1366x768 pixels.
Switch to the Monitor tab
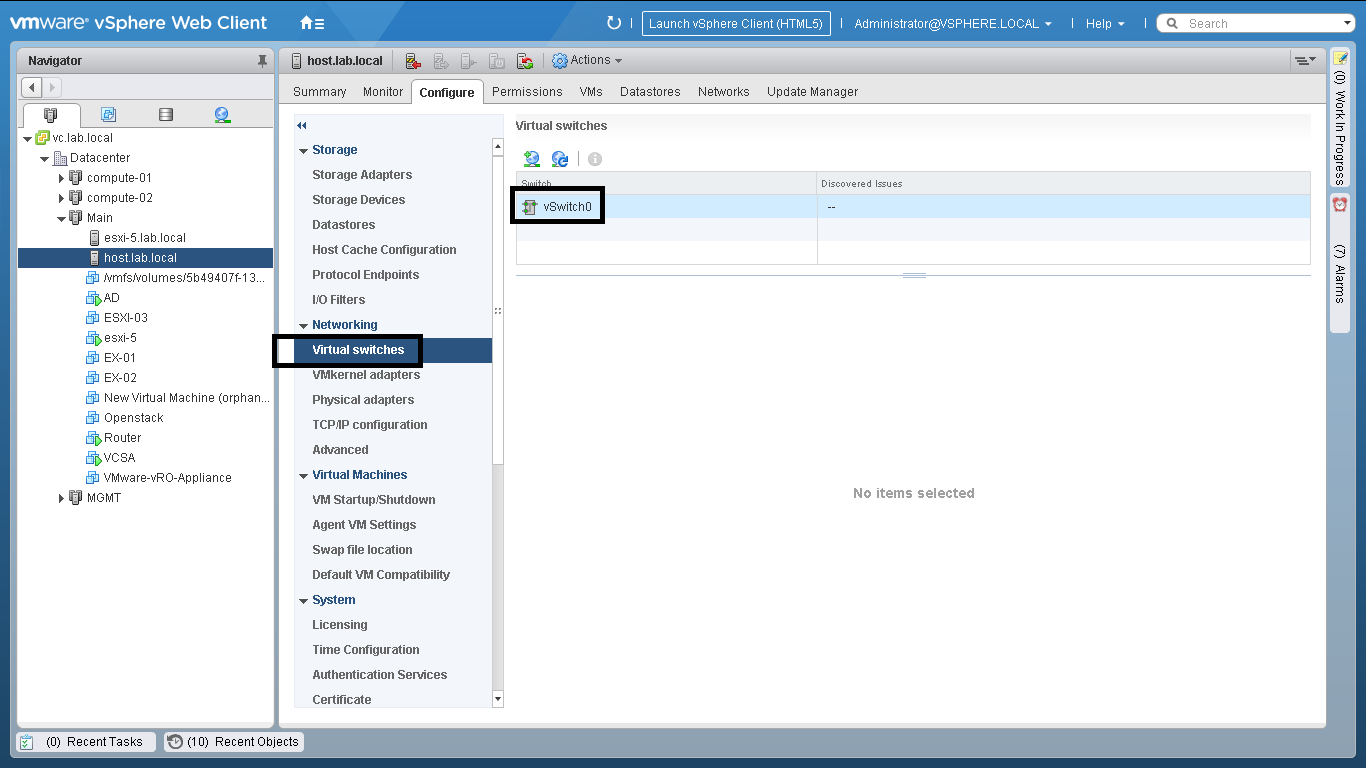pyautogui.click(x=383, y=92)
